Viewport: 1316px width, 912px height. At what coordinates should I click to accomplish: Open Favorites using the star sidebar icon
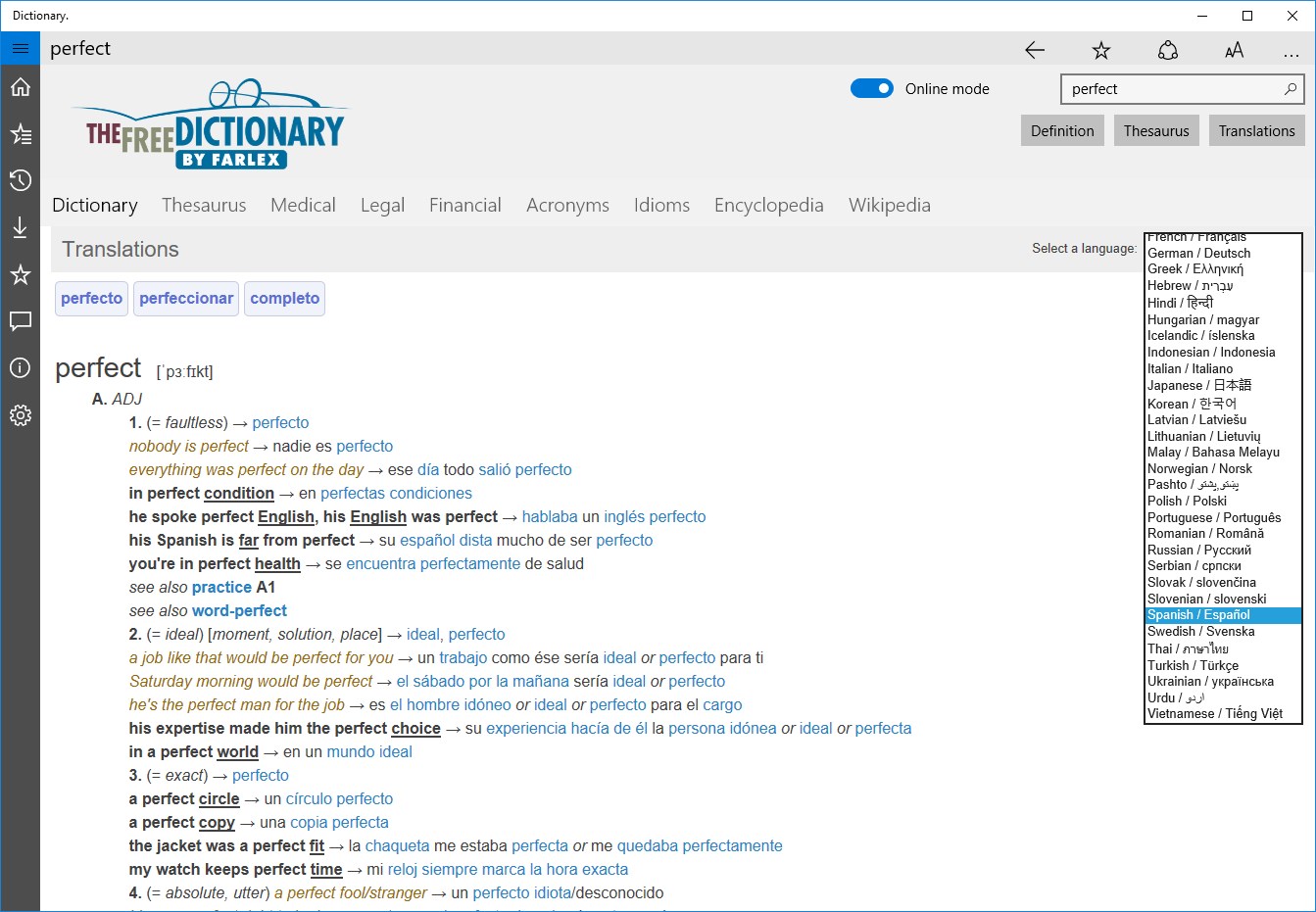[20, 274]
